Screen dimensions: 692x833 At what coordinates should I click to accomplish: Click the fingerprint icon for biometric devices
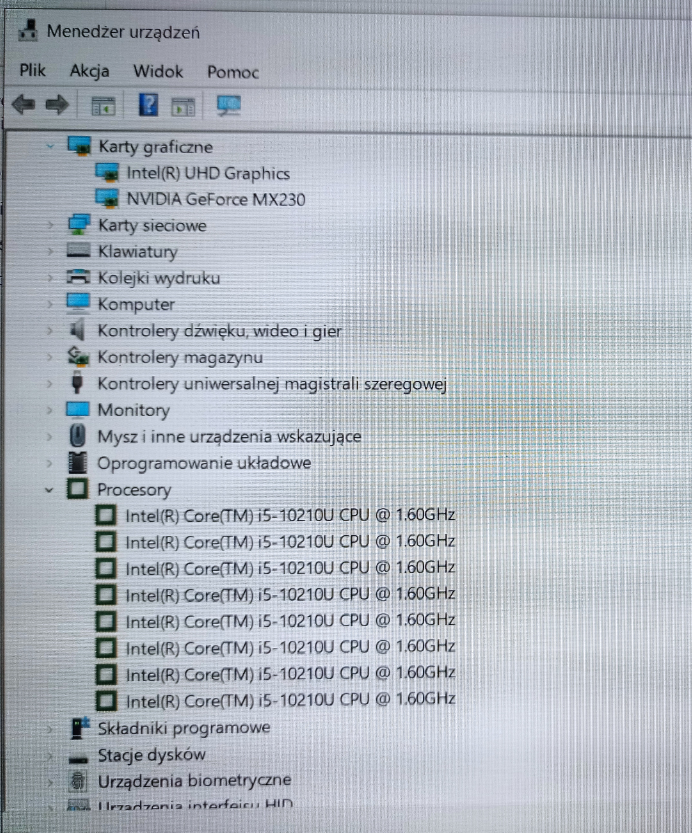(x=78, y=781)
